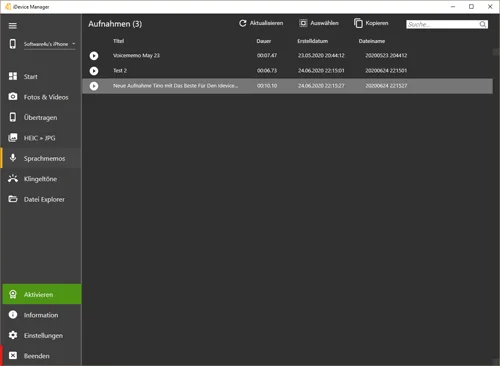The height and width of the screenshot is (366, 500).
Task: Open the Übertragen section
Action: 41,117
